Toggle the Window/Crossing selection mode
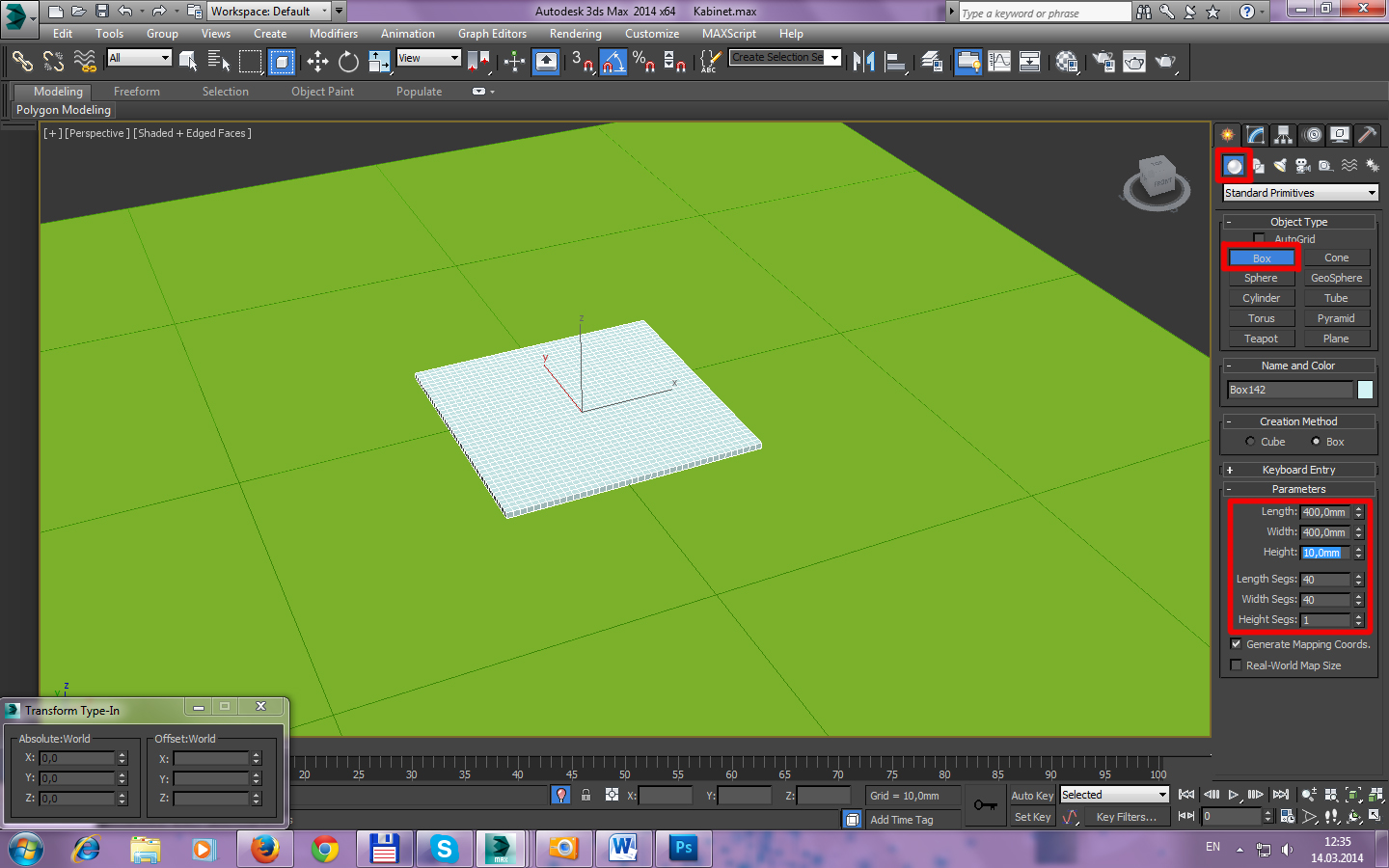Screen dimensions: 1389x868 281,62
